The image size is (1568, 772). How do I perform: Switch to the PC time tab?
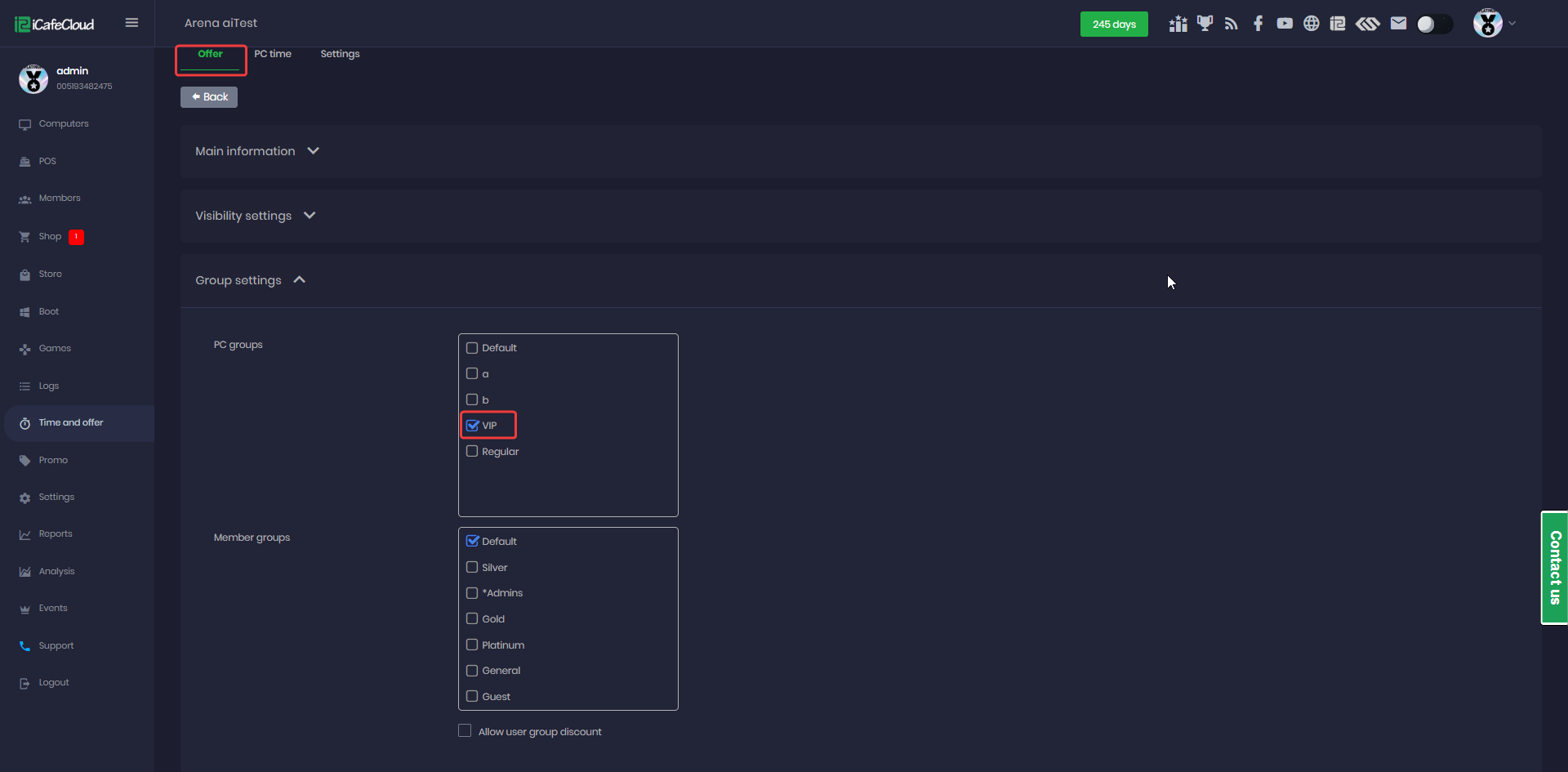point(273,54)
